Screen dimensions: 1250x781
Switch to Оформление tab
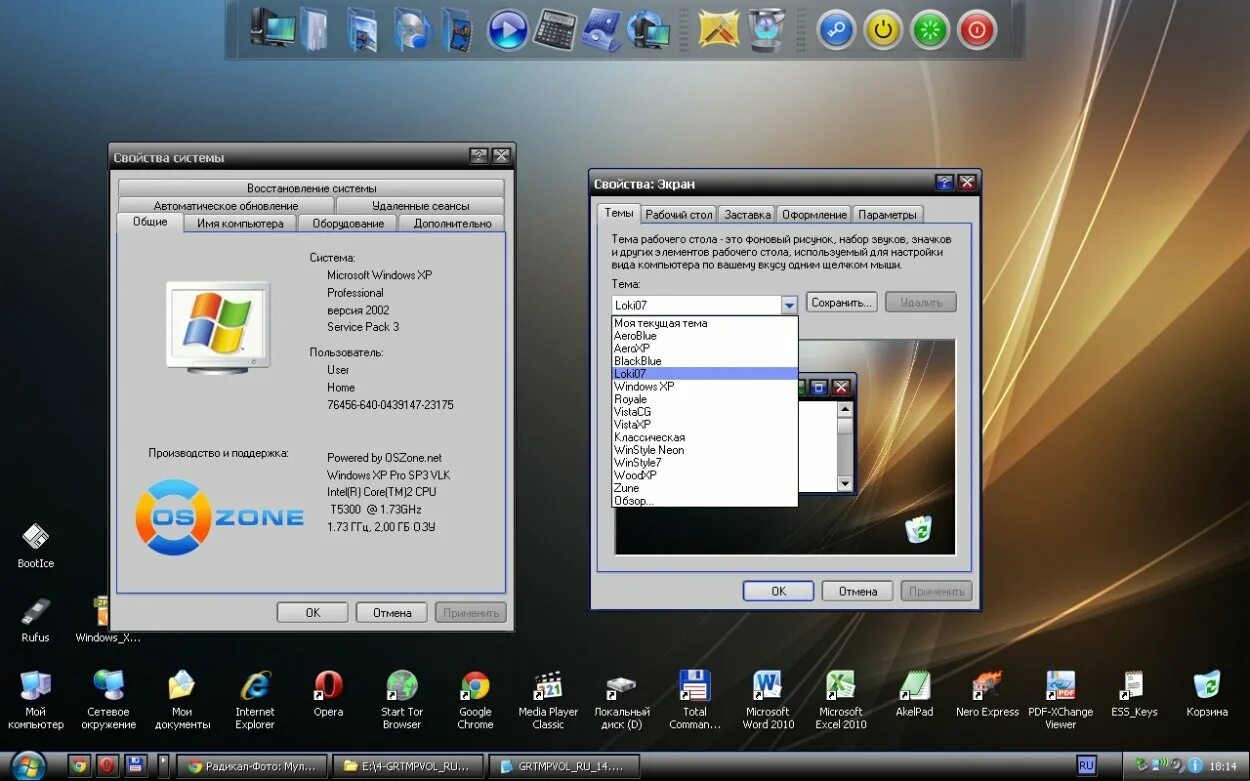[814, 214]
